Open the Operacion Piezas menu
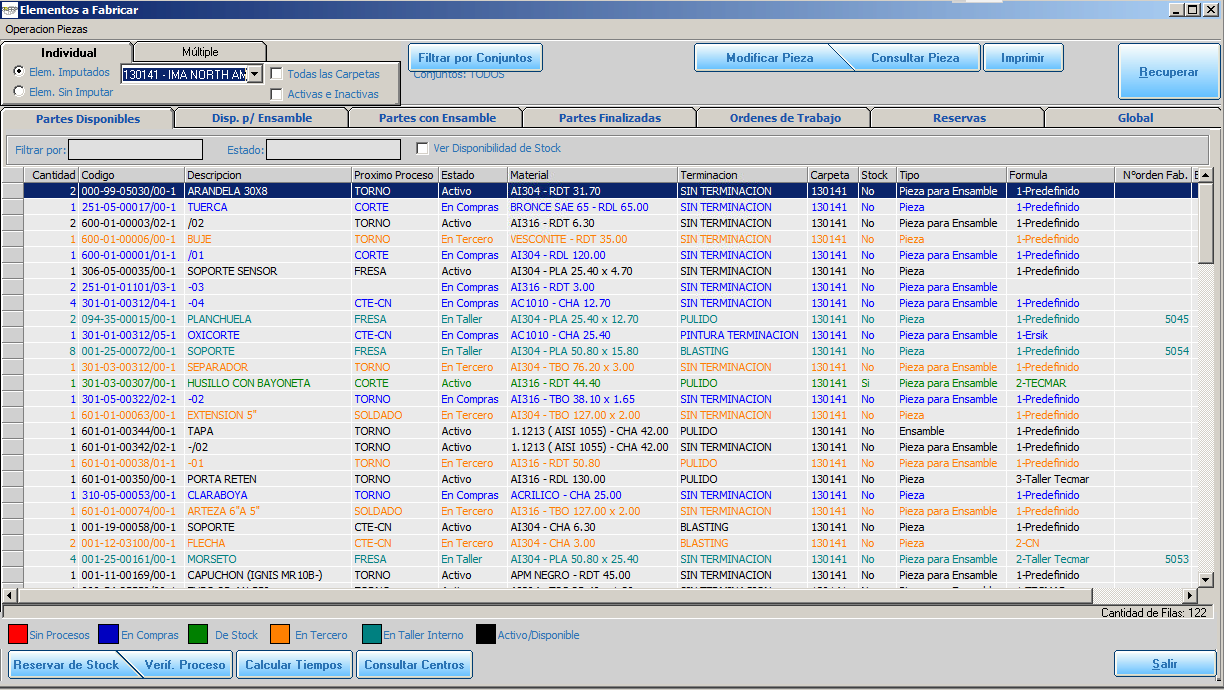 coord(46,29)
